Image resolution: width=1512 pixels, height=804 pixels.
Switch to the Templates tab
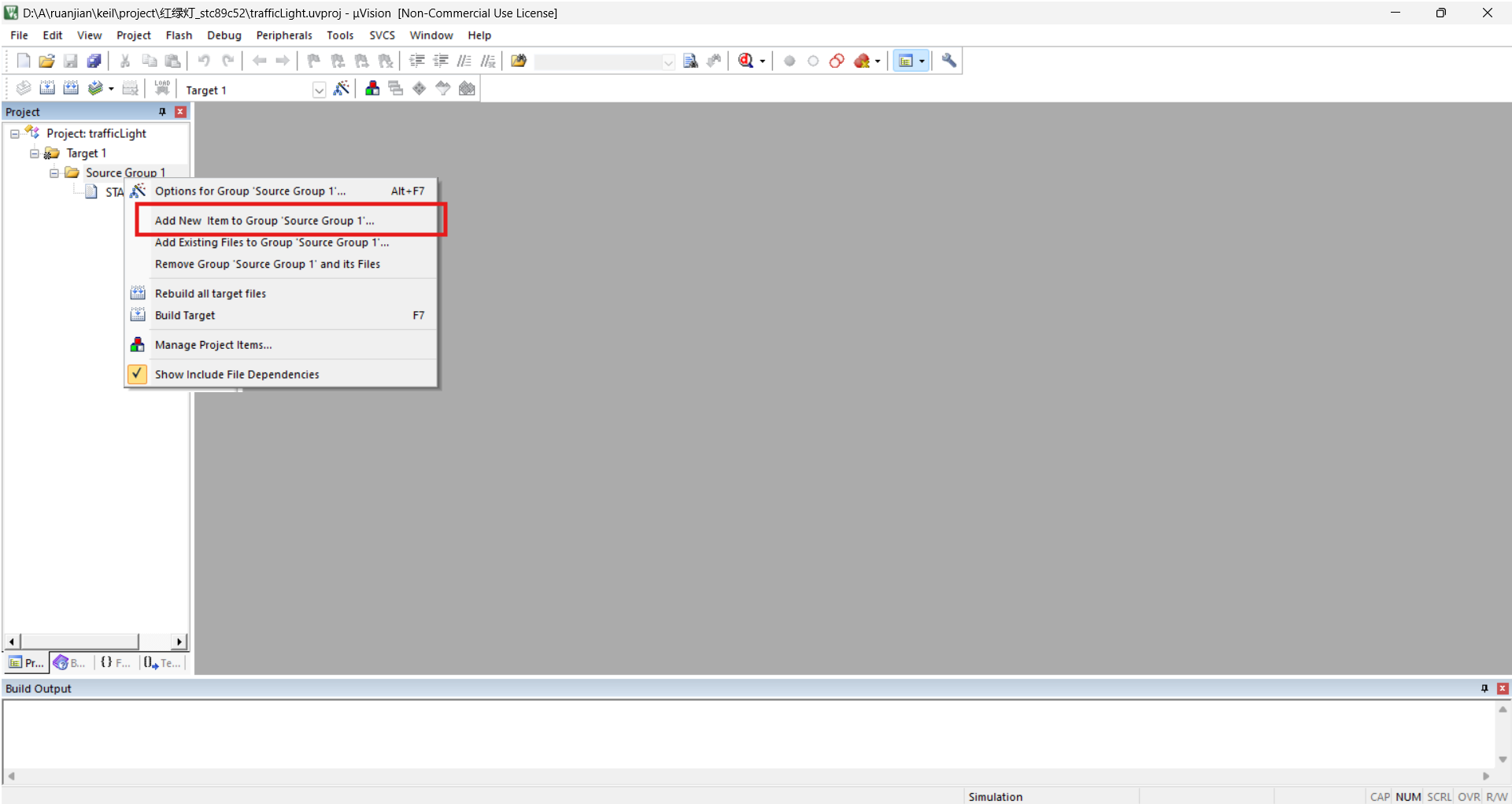point(163,662)
